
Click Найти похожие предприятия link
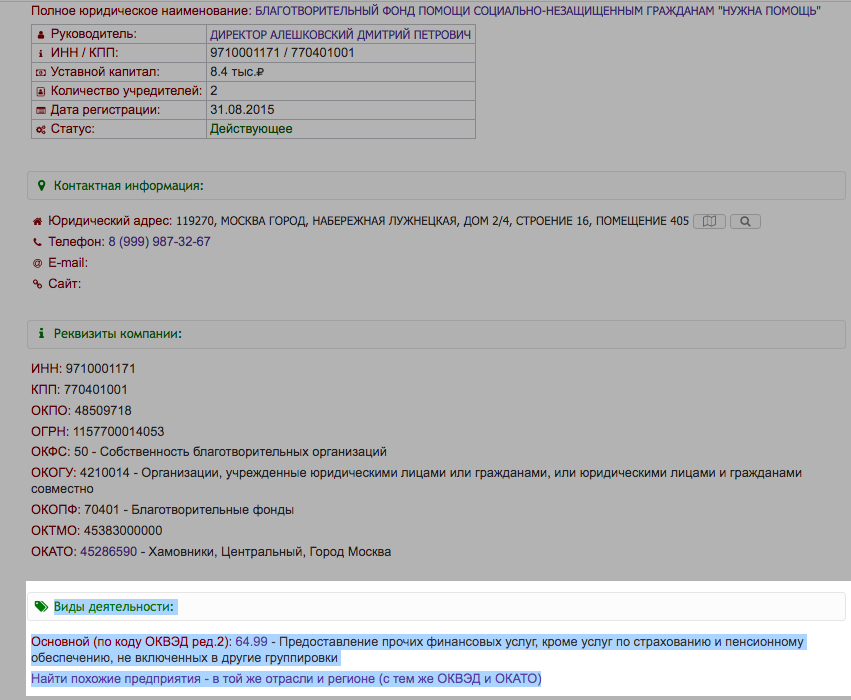click(x=286, y=679)
